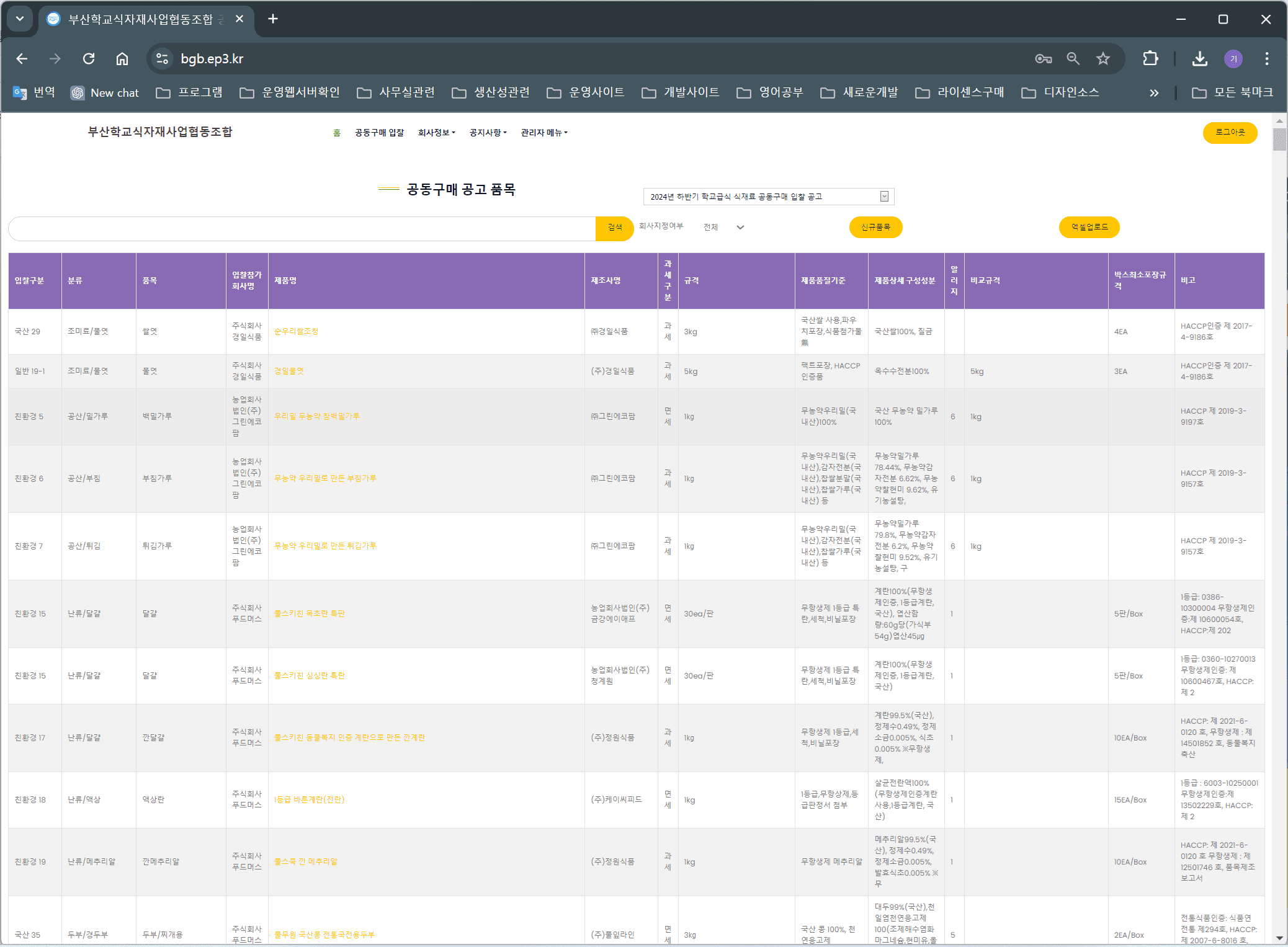This screenshot has height=947, width=1288.
Task: Open a new browser tab with plus icon
Action: [273, 19]
